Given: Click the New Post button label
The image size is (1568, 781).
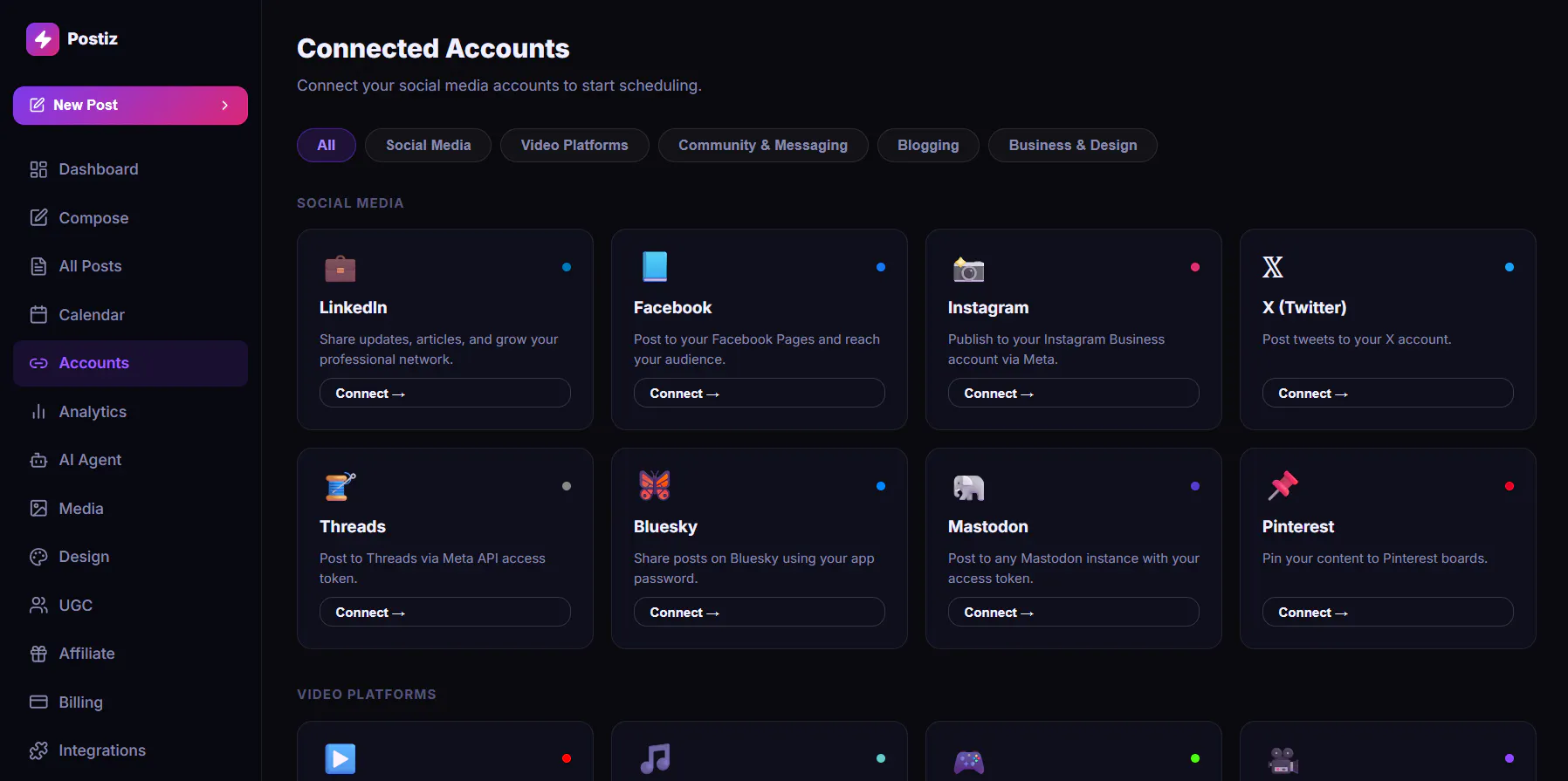Looking at the screenshot, I should tap(86, 105).
